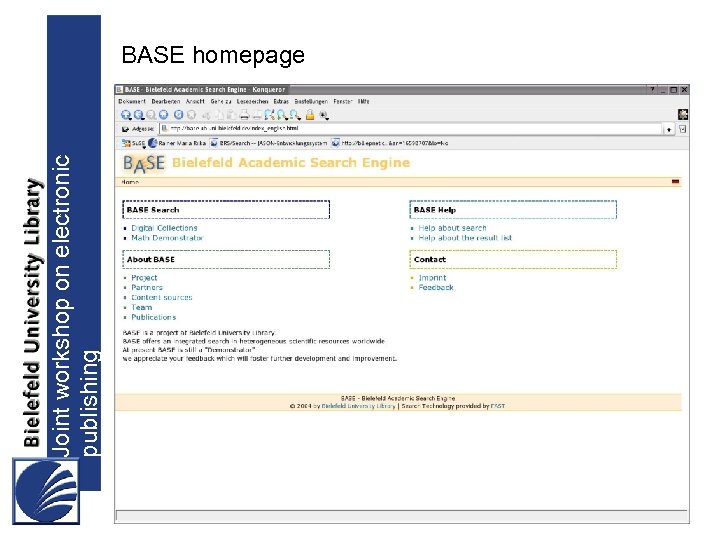
Task: Open the SuSE bookmark folder
Action: pos(134,143)
